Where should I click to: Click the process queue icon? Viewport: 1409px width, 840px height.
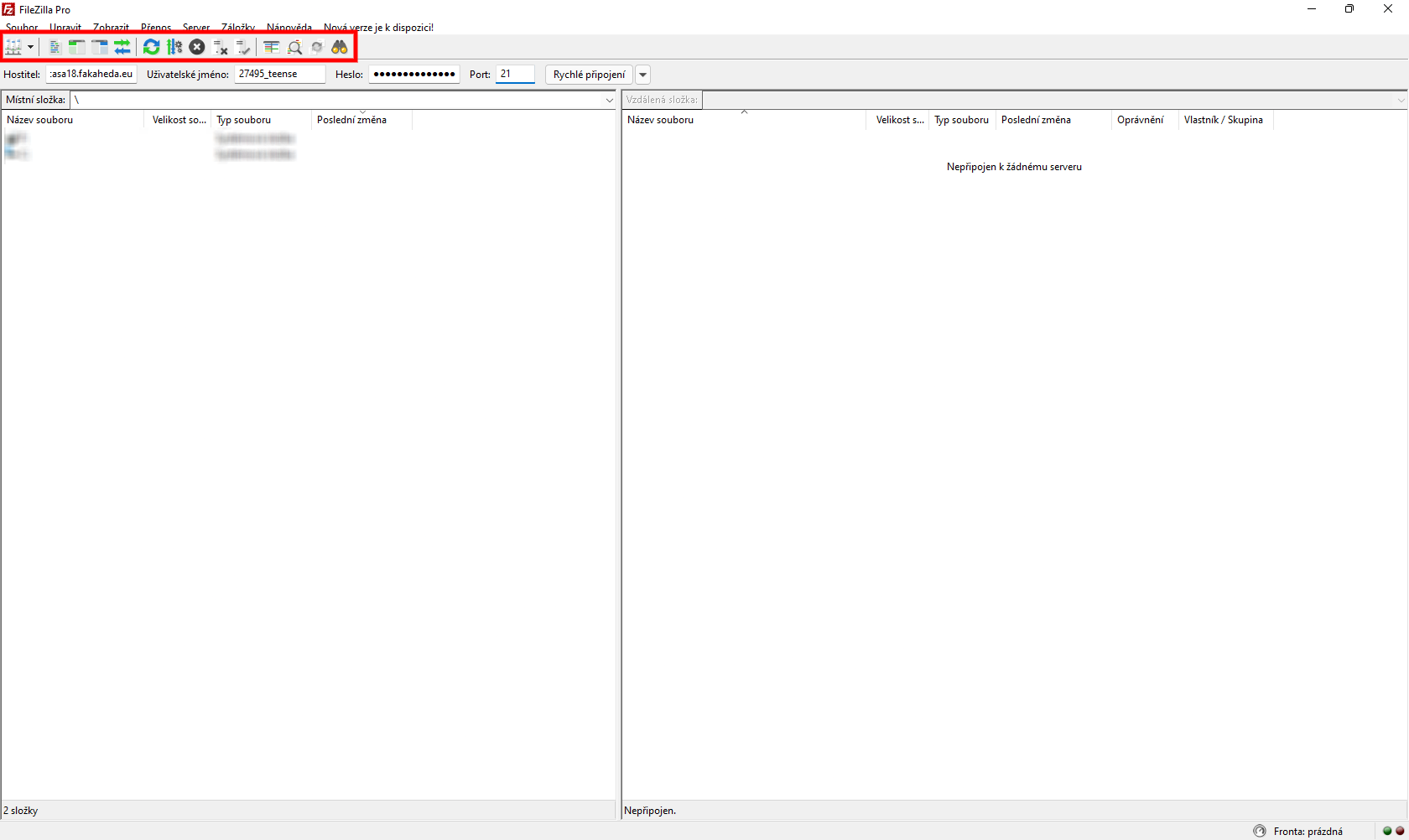pyautogui.click(x=174, y=47)
